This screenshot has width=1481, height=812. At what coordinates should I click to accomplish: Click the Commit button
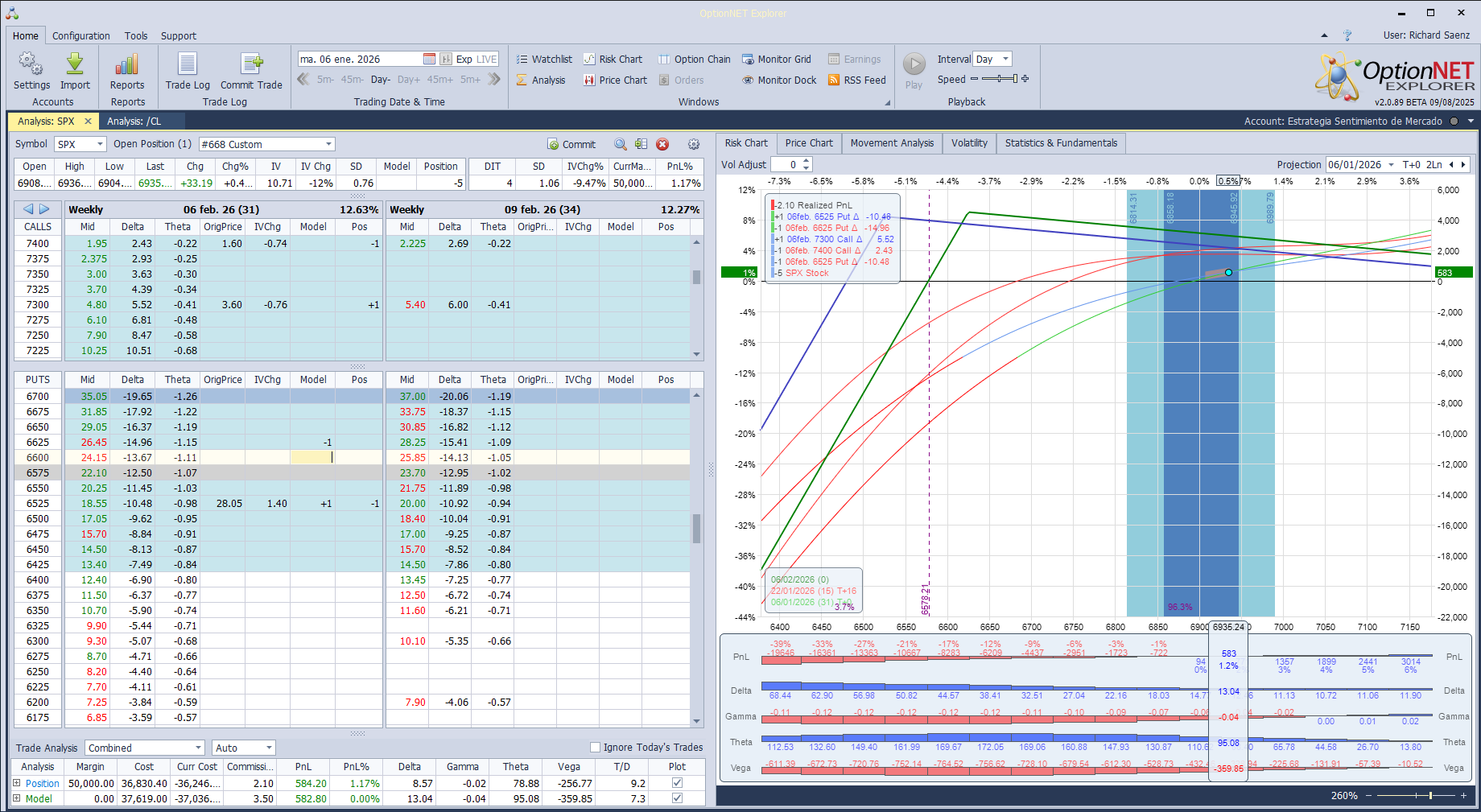click(x=571, y=144)
